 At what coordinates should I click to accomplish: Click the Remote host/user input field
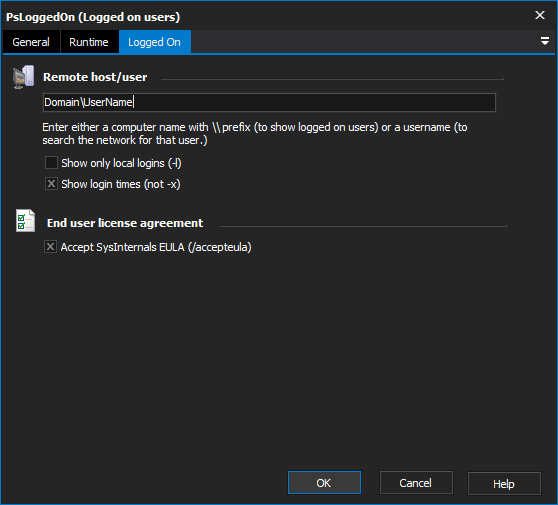pyautogui.click(x=269, y=102)
